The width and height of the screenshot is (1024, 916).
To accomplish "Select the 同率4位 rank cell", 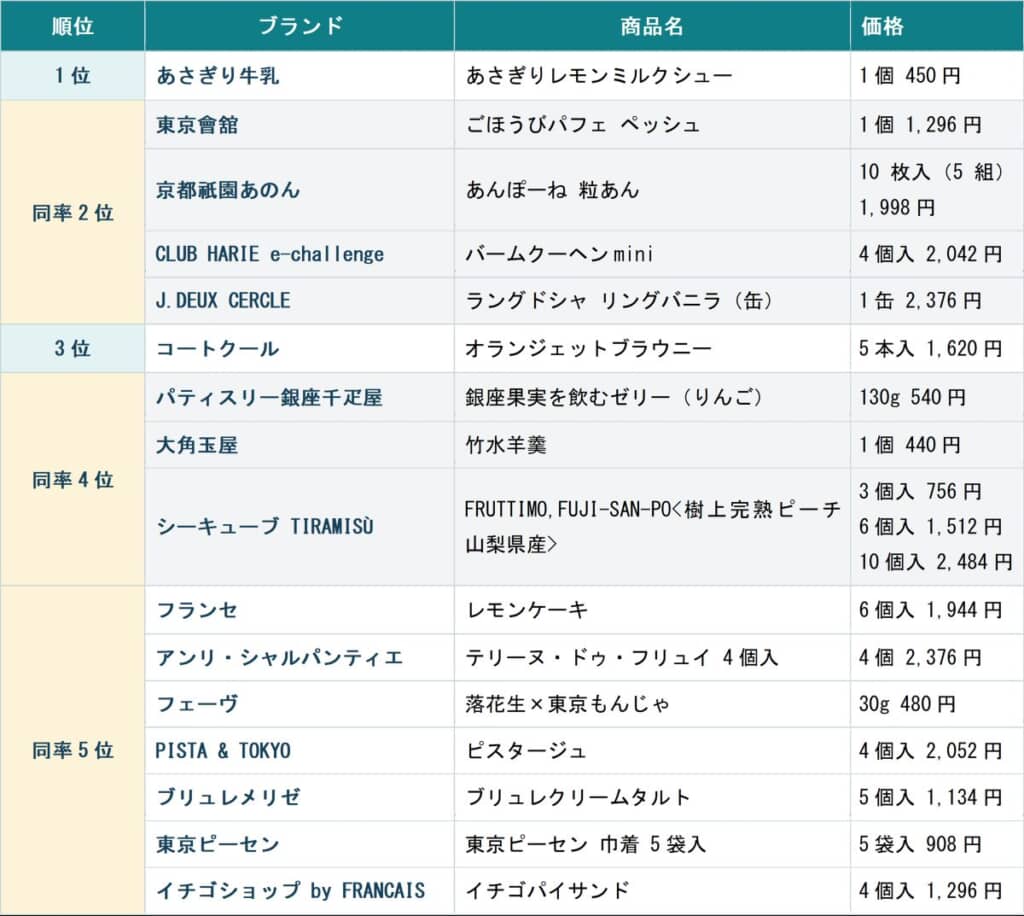I will 72,480.
